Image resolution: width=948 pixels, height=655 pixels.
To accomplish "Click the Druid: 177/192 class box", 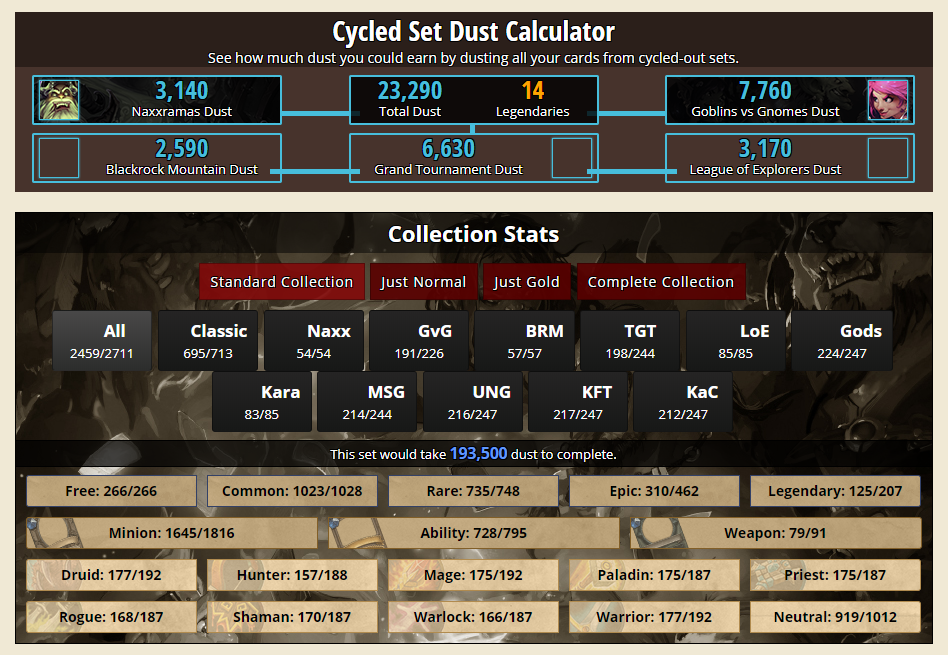I will point(111,575).
